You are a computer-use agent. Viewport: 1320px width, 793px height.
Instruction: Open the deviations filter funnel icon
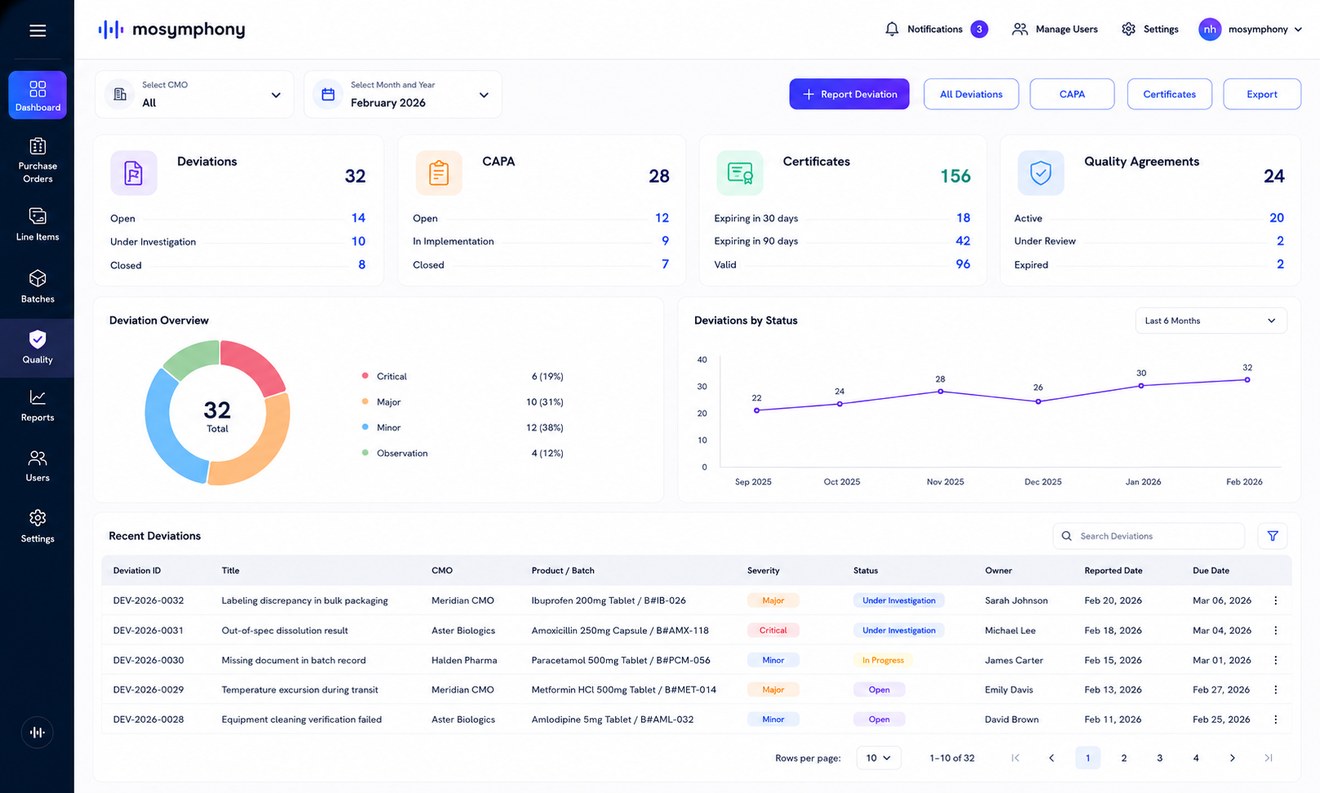pyautogui.click(x=1272, y=536)
